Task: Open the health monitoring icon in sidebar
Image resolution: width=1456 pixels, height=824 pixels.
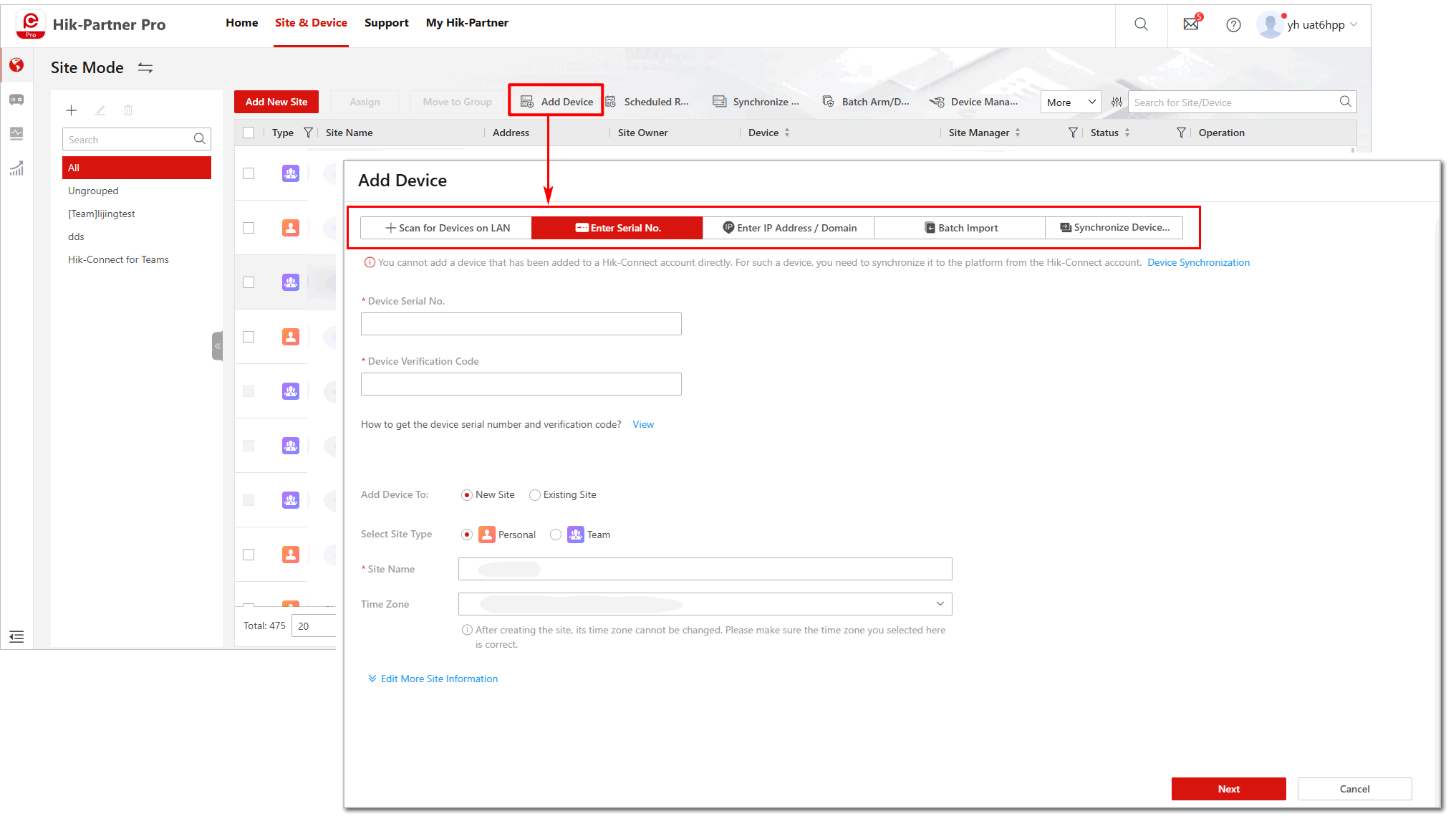Action: [x=16, y=133]
